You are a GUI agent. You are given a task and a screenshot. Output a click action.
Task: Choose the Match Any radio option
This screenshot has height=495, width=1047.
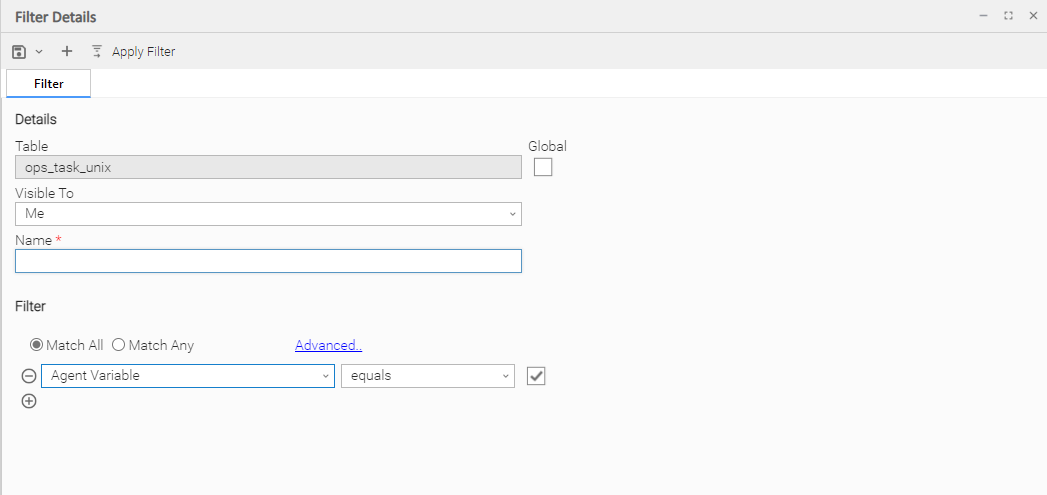click(x=118, y=345)
